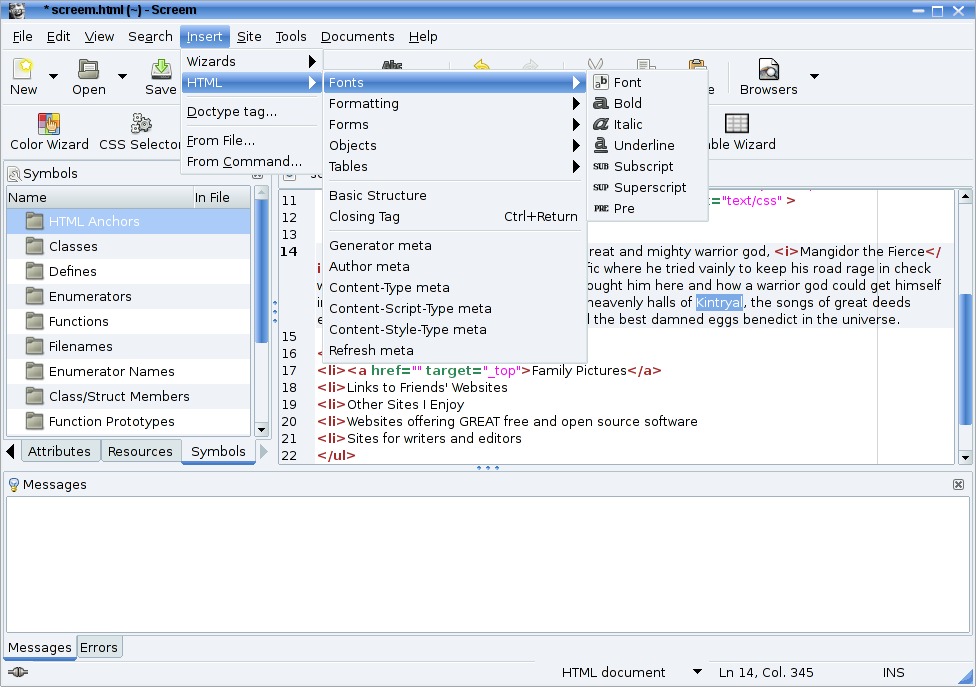976x687 pixels.
Task: Open dropdown arrow next to New
Action: click(x=54, y=76)
